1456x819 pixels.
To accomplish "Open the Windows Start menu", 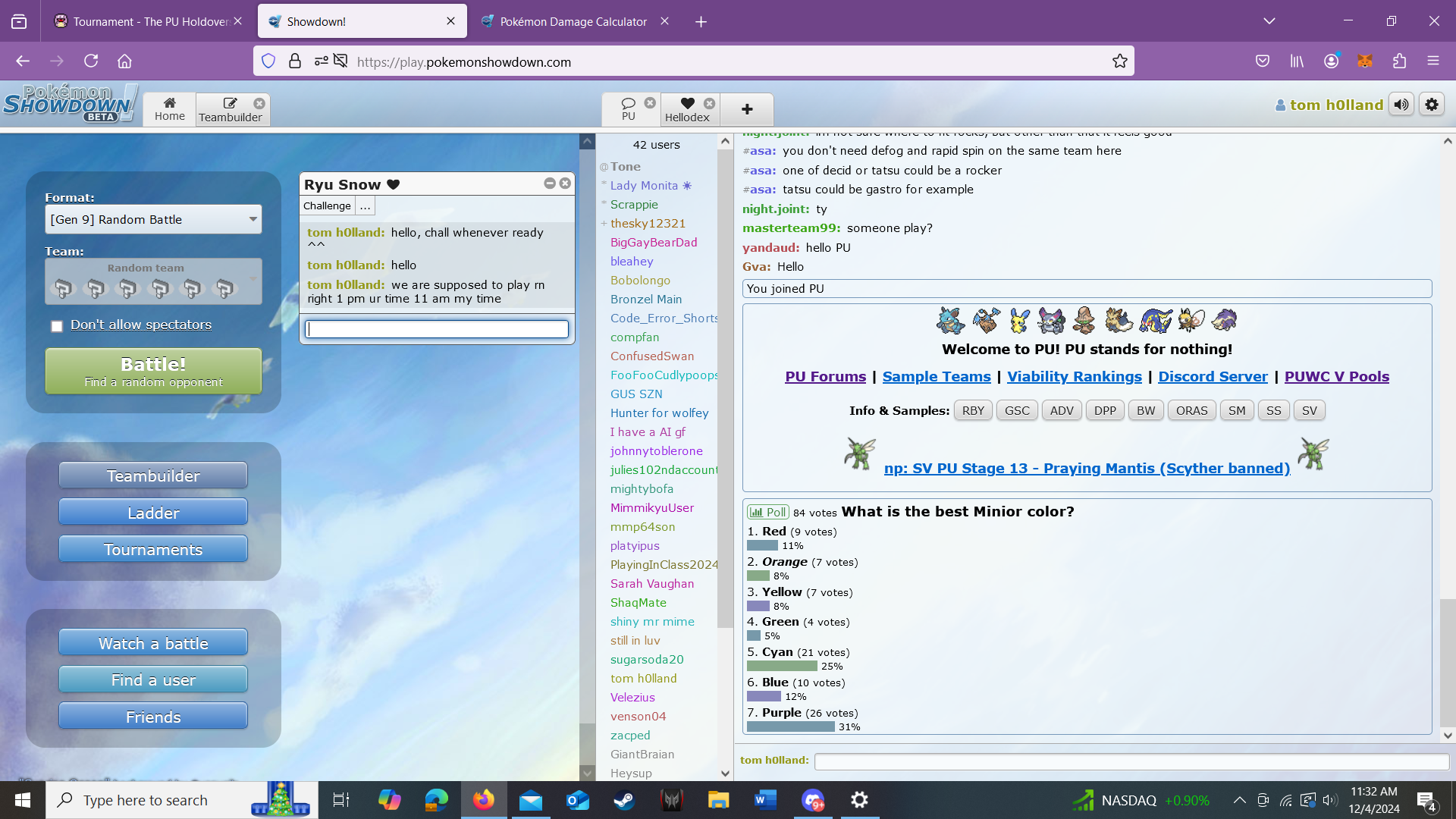I will click(x=23, y=800).
